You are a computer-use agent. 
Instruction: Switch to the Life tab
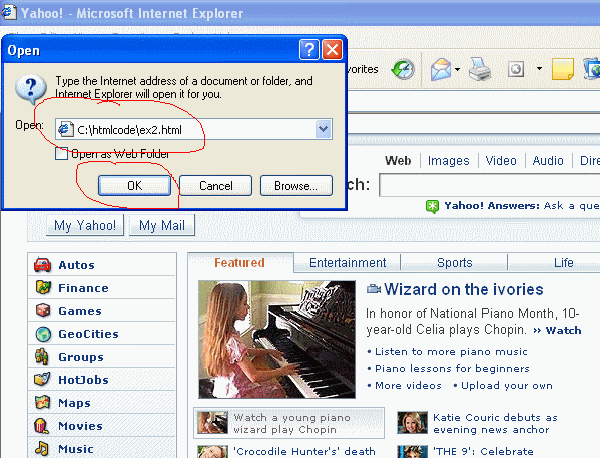[563, 263]
